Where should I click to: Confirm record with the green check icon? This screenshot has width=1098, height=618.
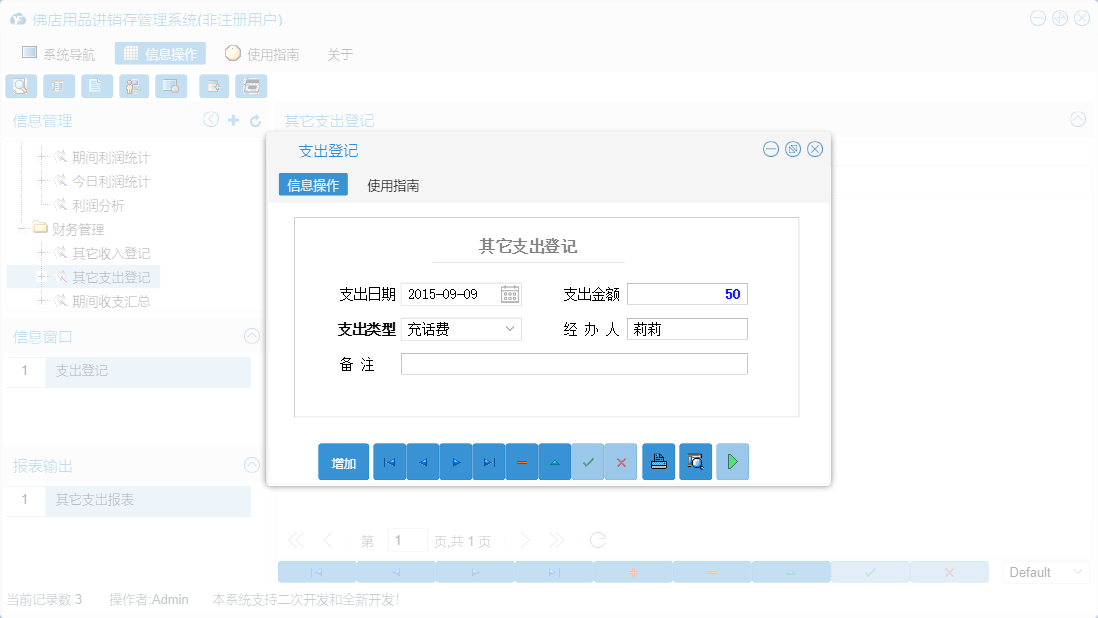(588, 461)
